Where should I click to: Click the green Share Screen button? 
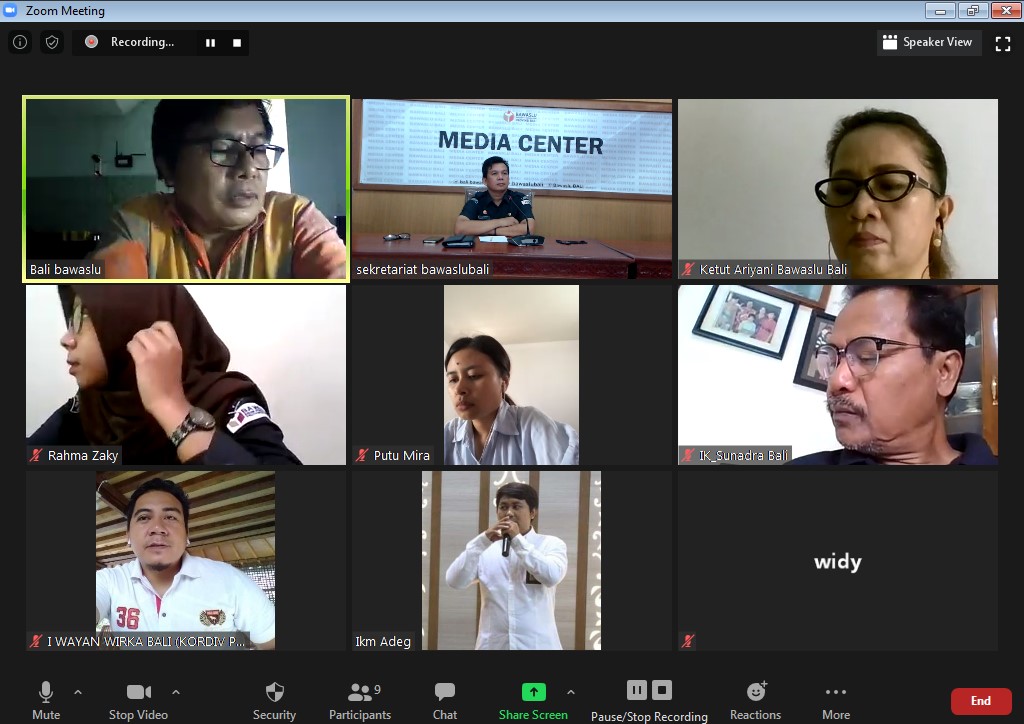point(533,699)
